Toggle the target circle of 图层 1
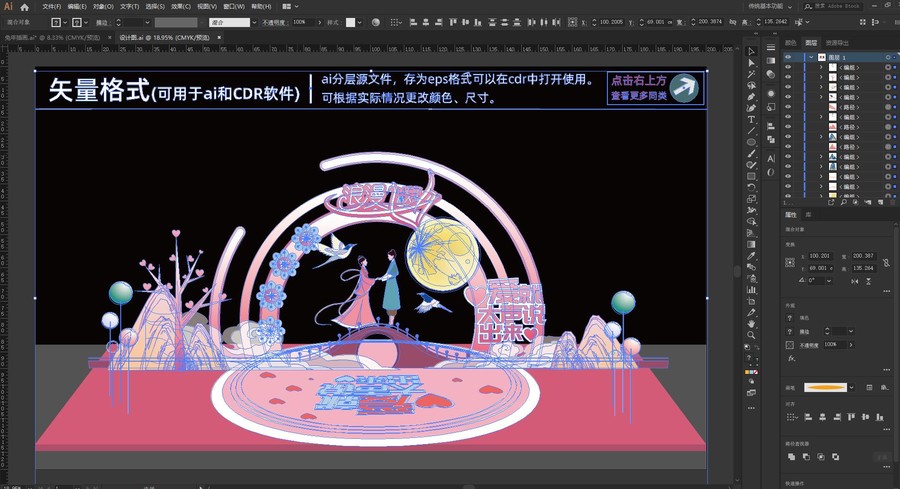900x489 pixels. (x=888, y=57)
